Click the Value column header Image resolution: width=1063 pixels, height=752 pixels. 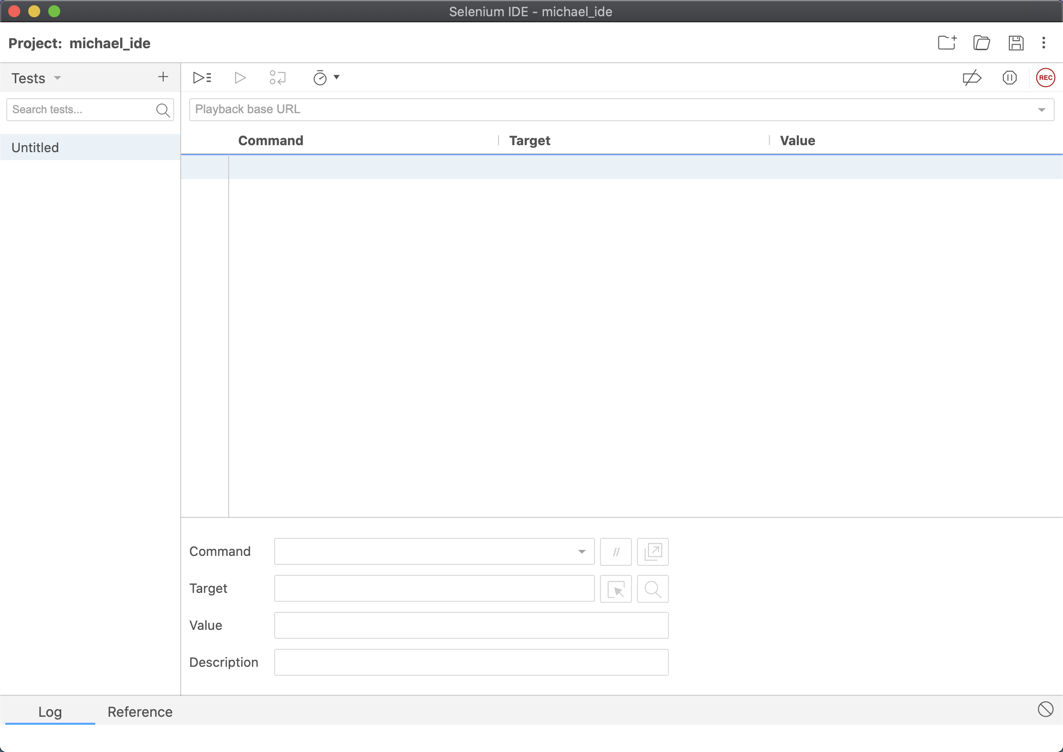coord(797,140)
